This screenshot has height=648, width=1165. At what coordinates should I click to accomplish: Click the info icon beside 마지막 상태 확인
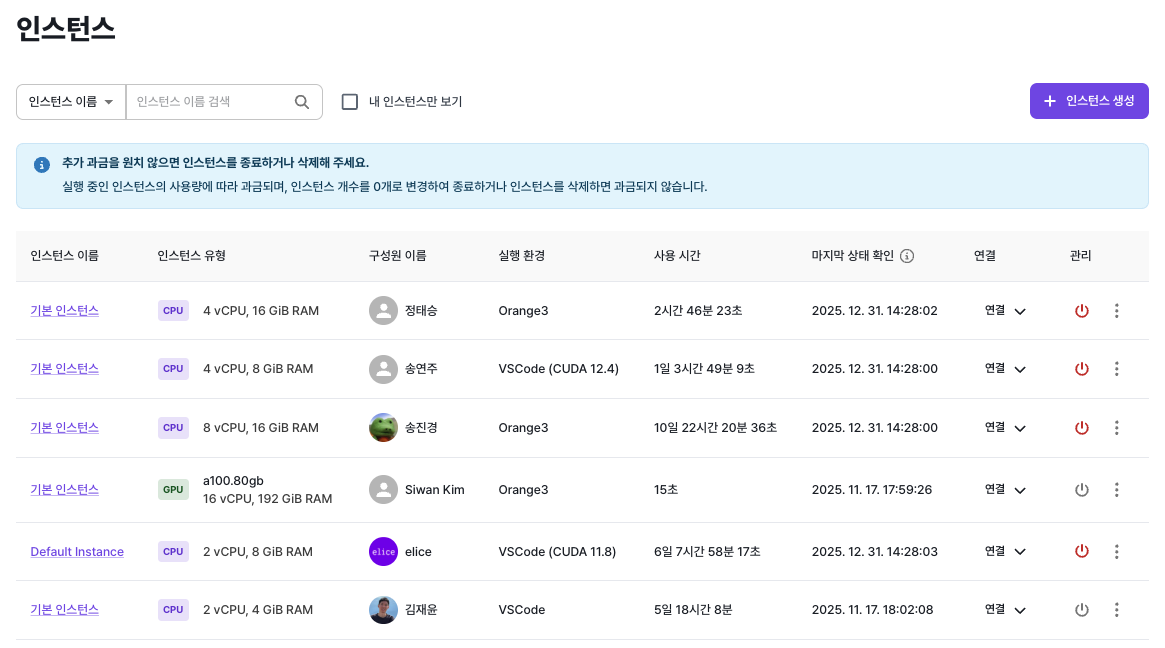tap(907, 255)
